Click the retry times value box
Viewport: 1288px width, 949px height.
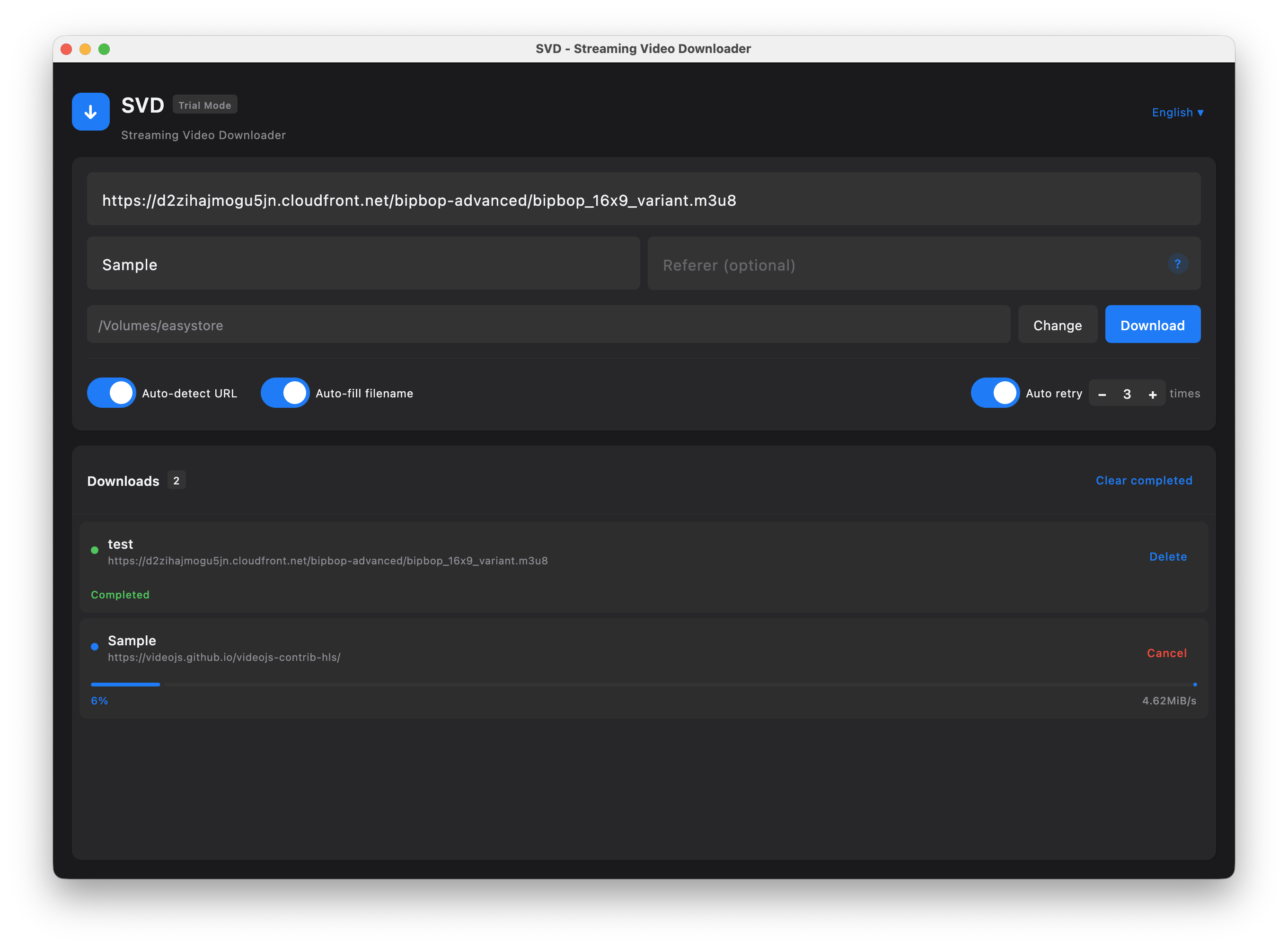[x=1127, y=394]
